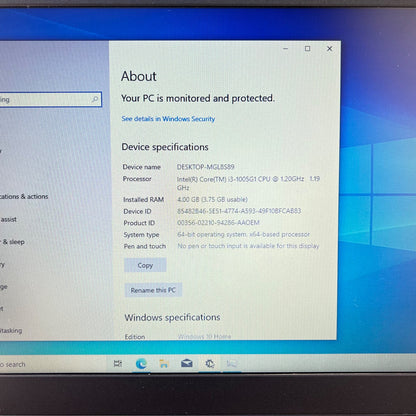Click the Find a setting search field

pyautogui.click(x=50, y=99)
